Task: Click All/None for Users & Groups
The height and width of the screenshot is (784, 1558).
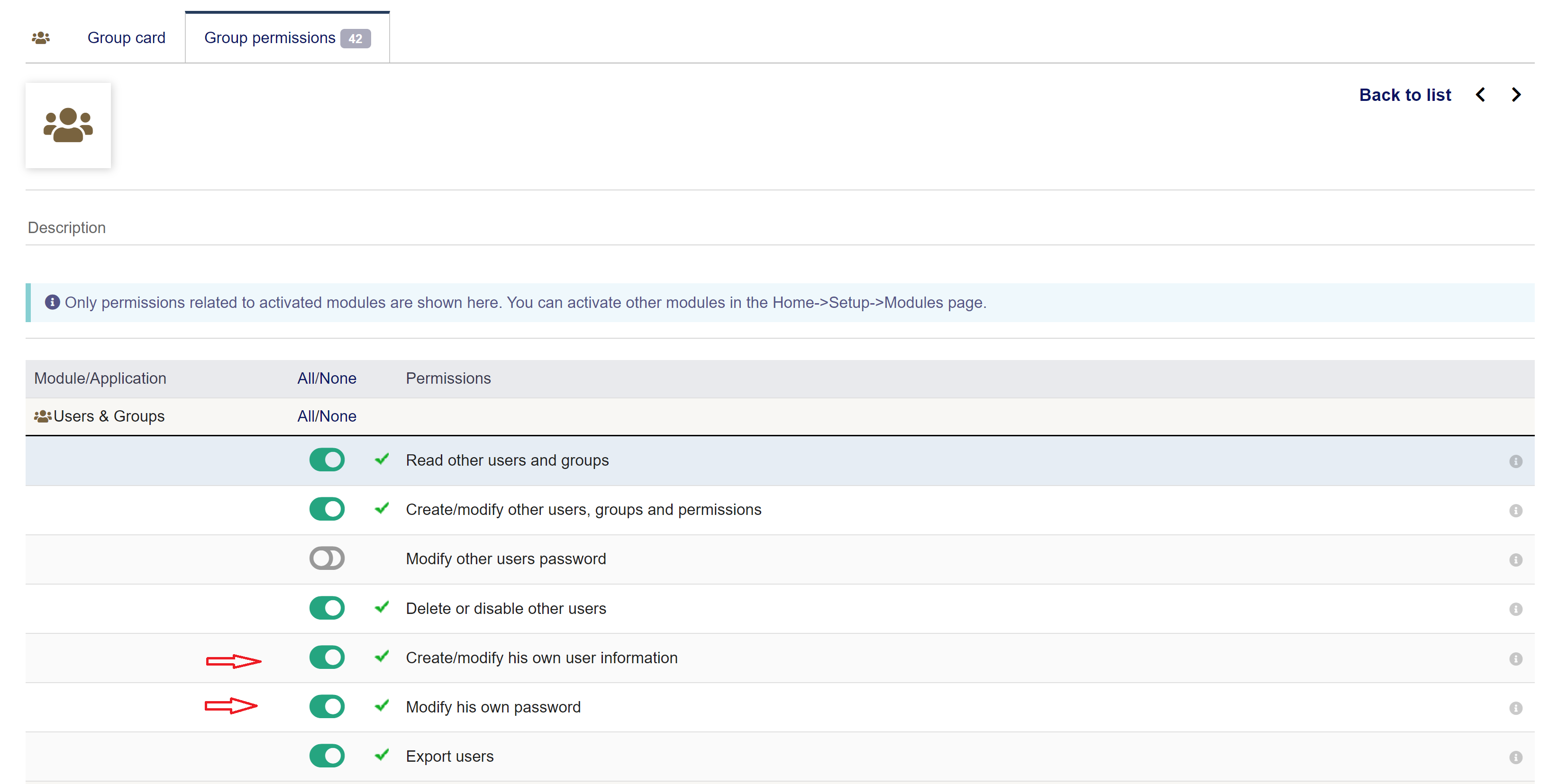Action: pos(327,416)
